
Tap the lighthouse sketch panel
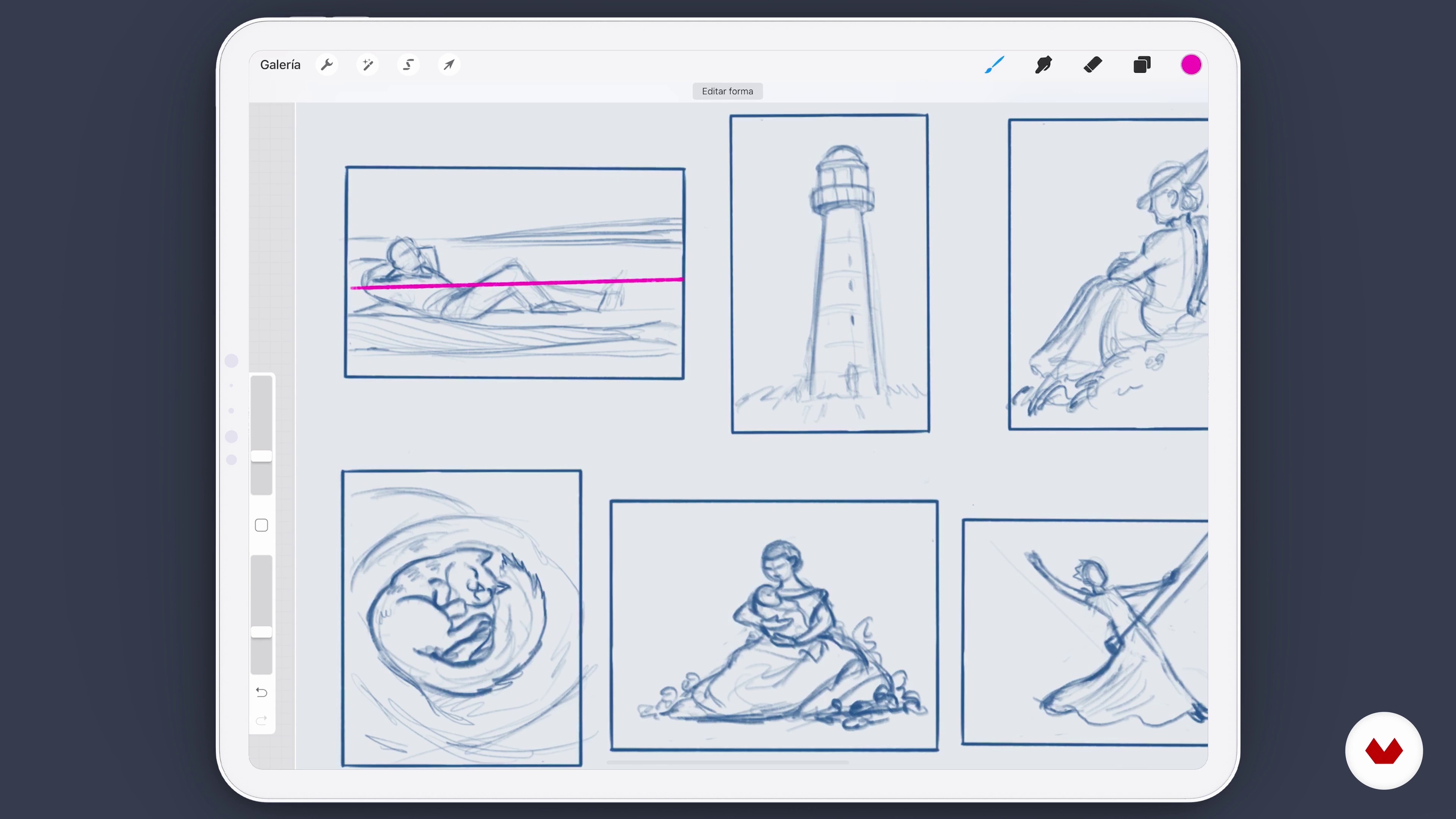[830, 273]
